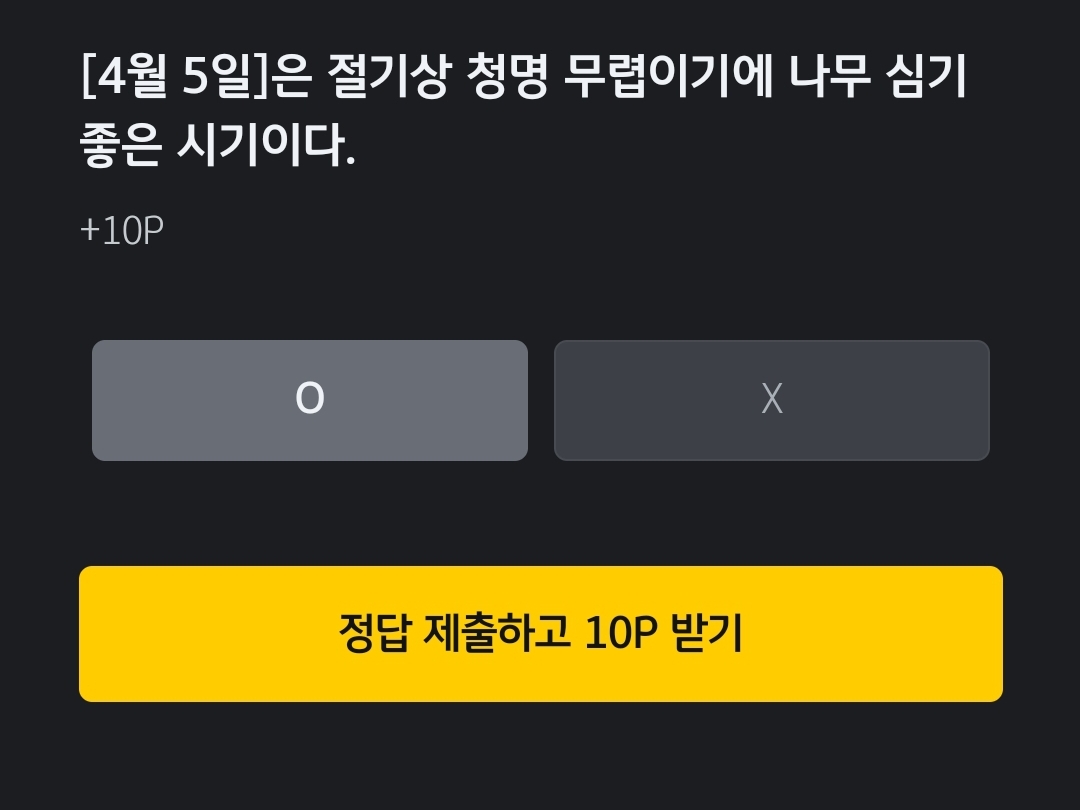The height and width of the screenshot is (810, 1080).
Task: Click the word 절기상 in the question
Action: [388, 75]
